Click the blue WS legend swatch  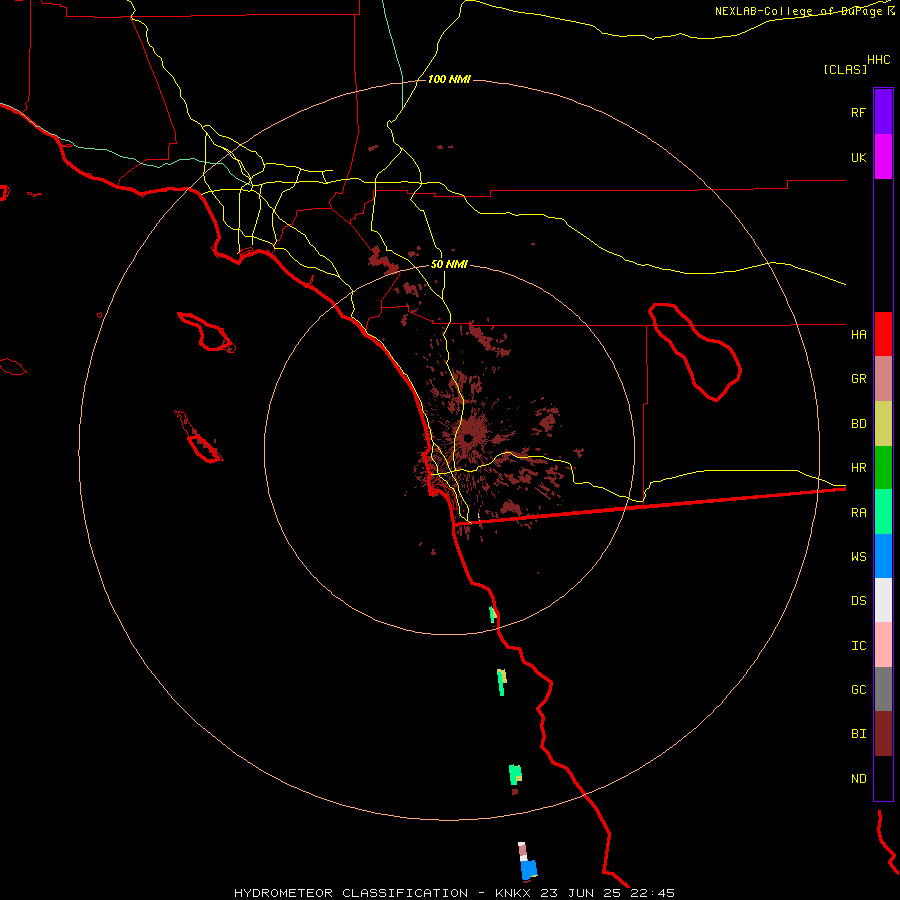[x=883, y=556]
